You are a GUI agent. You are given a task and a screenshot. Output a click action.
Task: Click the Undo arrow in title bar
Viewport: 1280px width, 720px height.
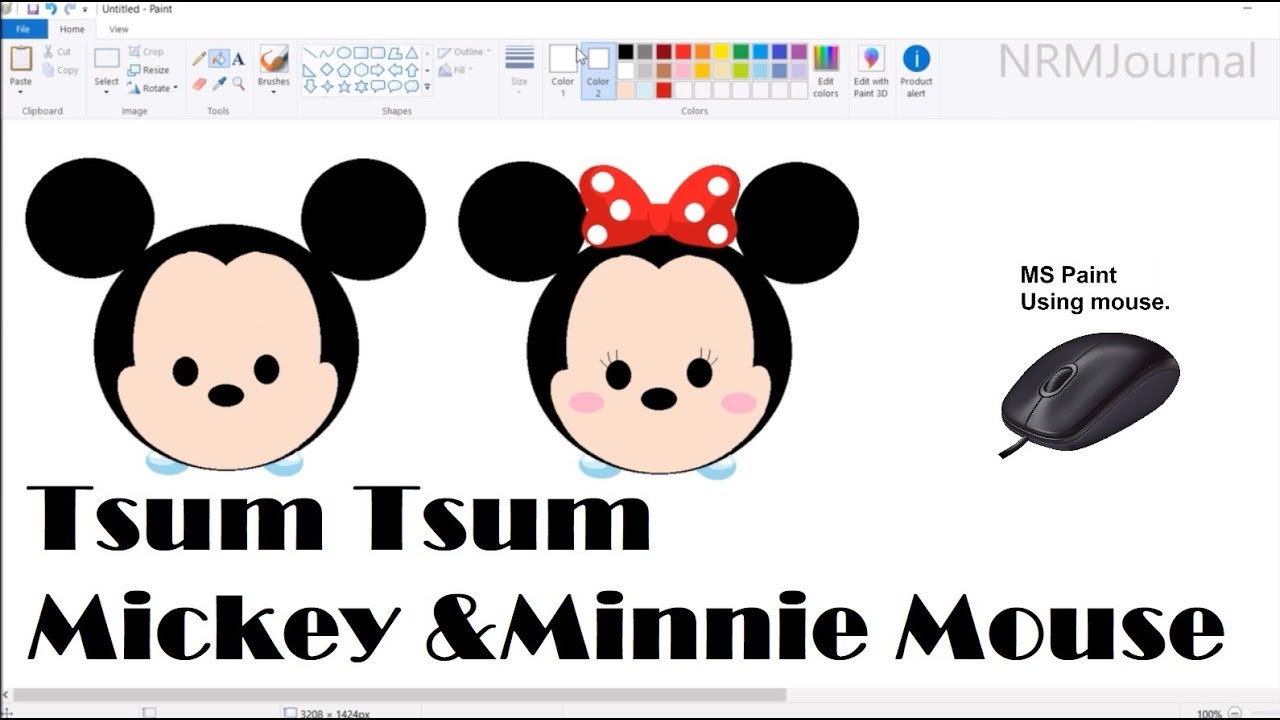50,9
